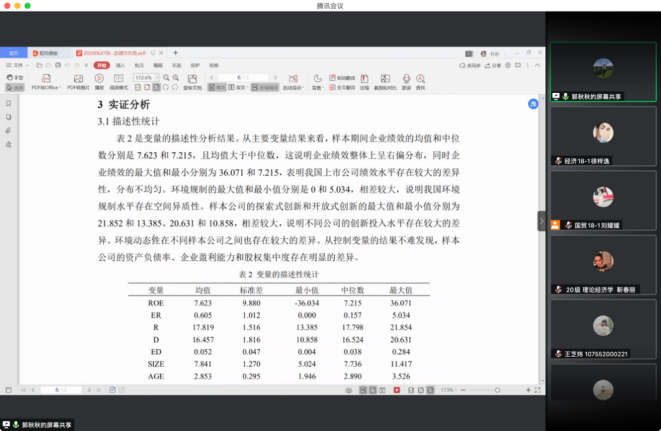Select participant tile 经济18-1
661x431 pixels.
pyautogui.click(x=603, y=136)
